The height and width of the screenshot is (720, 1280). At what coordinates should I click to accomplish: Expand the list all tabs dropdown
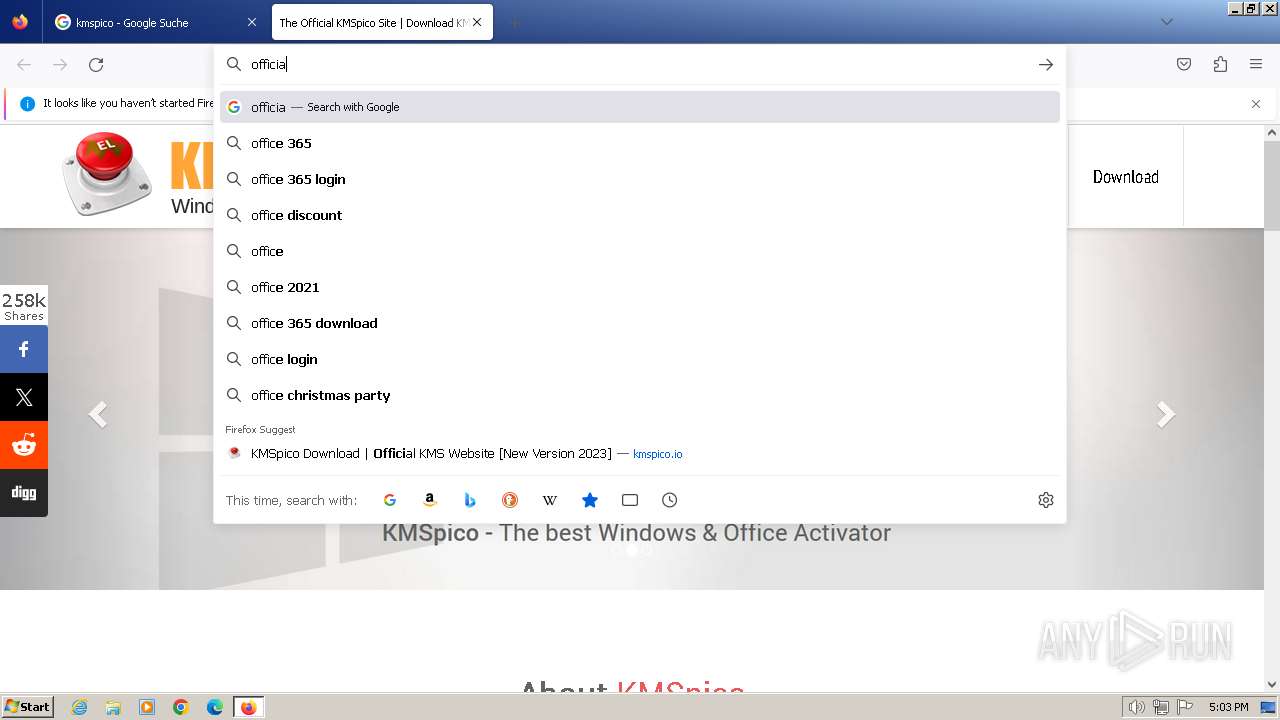click(1166, 22)
